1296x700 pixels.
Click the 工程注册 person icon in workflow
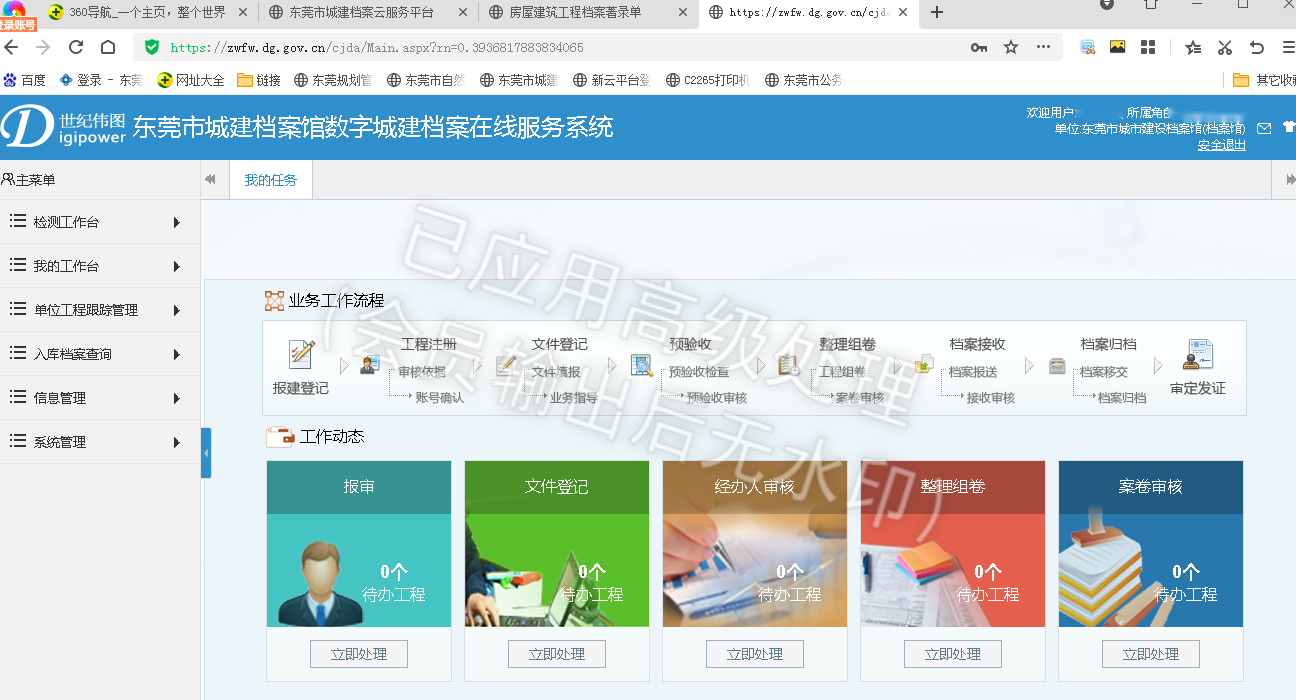(x=370, y=366)
